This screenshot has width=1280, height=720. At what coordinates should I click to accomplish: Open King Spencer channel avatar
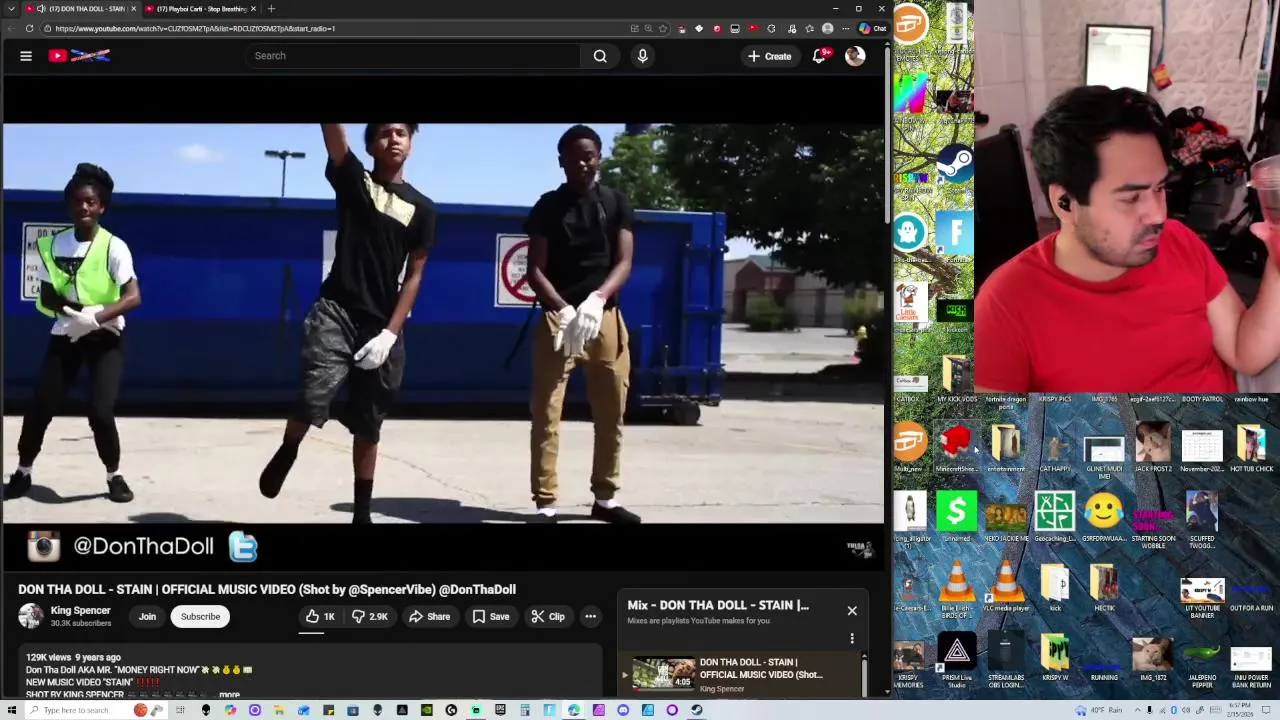(x=31, y=616)
